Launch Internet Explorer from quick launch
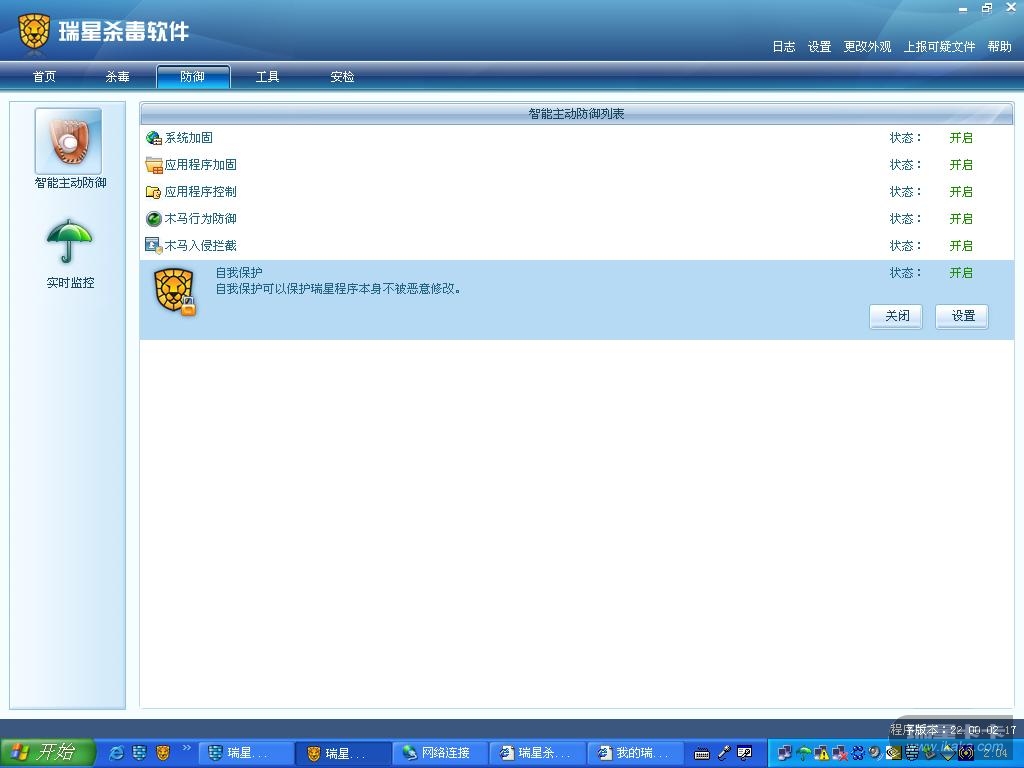The width and height of the screenshot is (1024, 768). (116, 753)
